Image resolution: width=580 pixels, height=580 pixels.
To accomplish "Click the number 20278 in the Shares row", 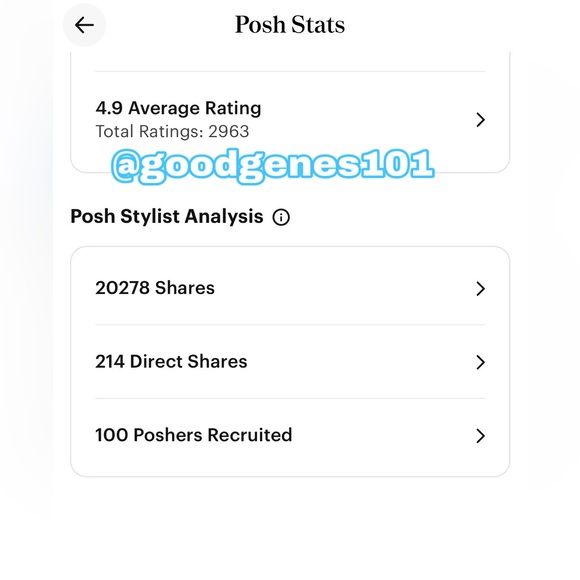I will click(122, 288).
